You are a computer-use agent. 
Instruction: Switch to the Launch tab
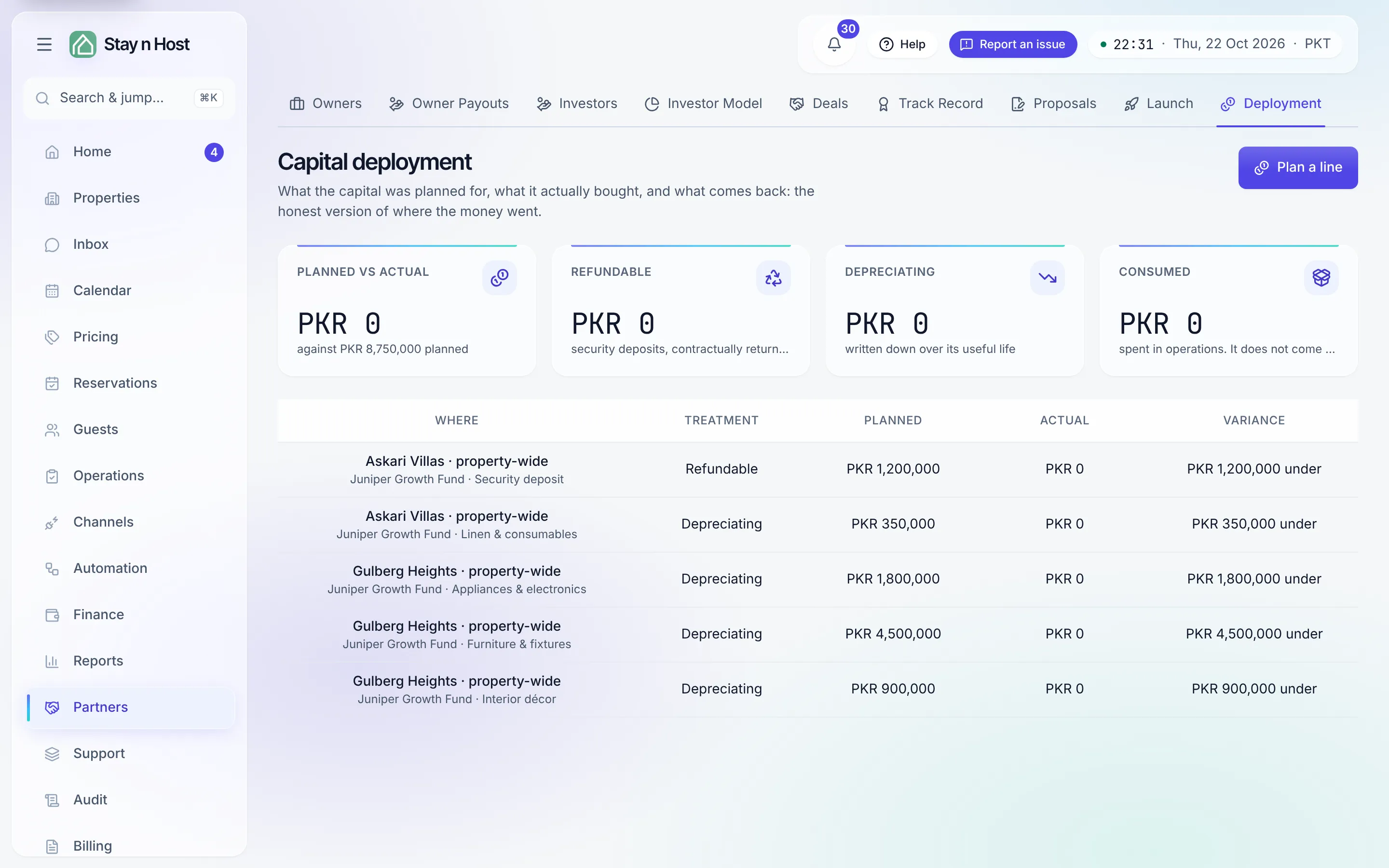point(1158,104)
